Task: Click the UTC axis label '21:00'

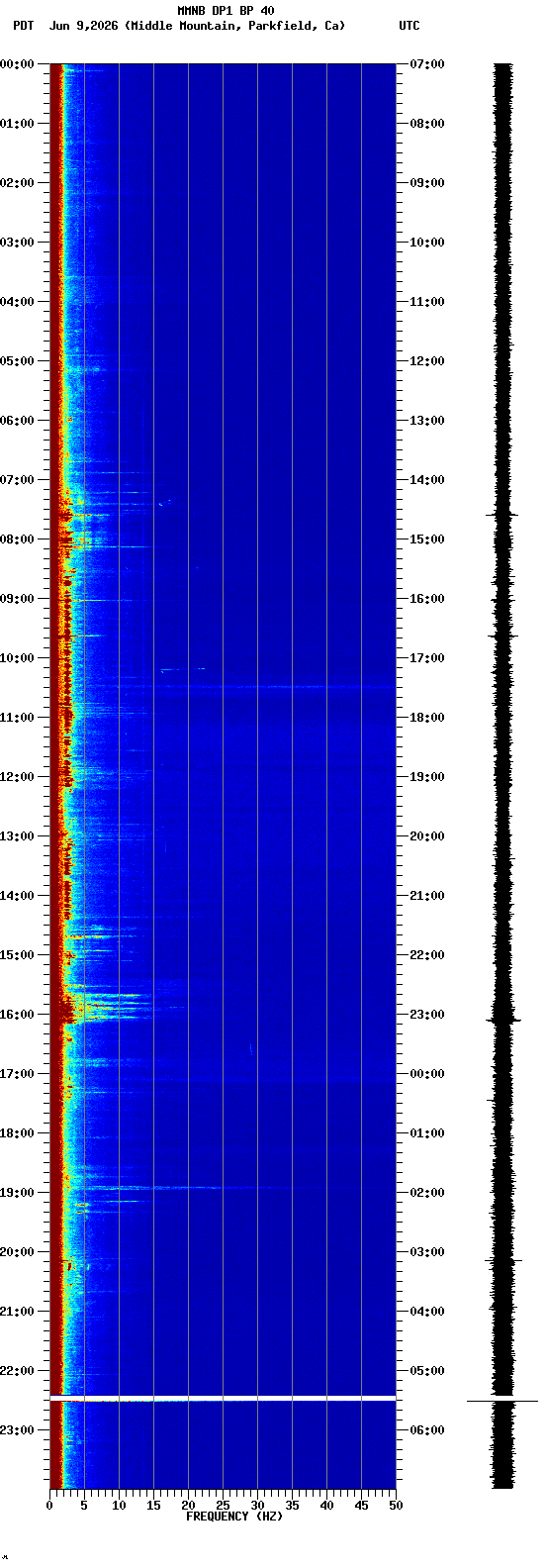Action: tap(427, 896)
